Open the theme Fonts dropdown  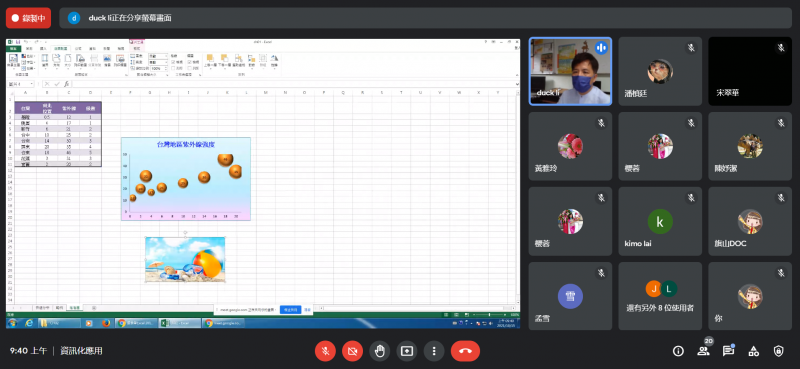point(28,62)
